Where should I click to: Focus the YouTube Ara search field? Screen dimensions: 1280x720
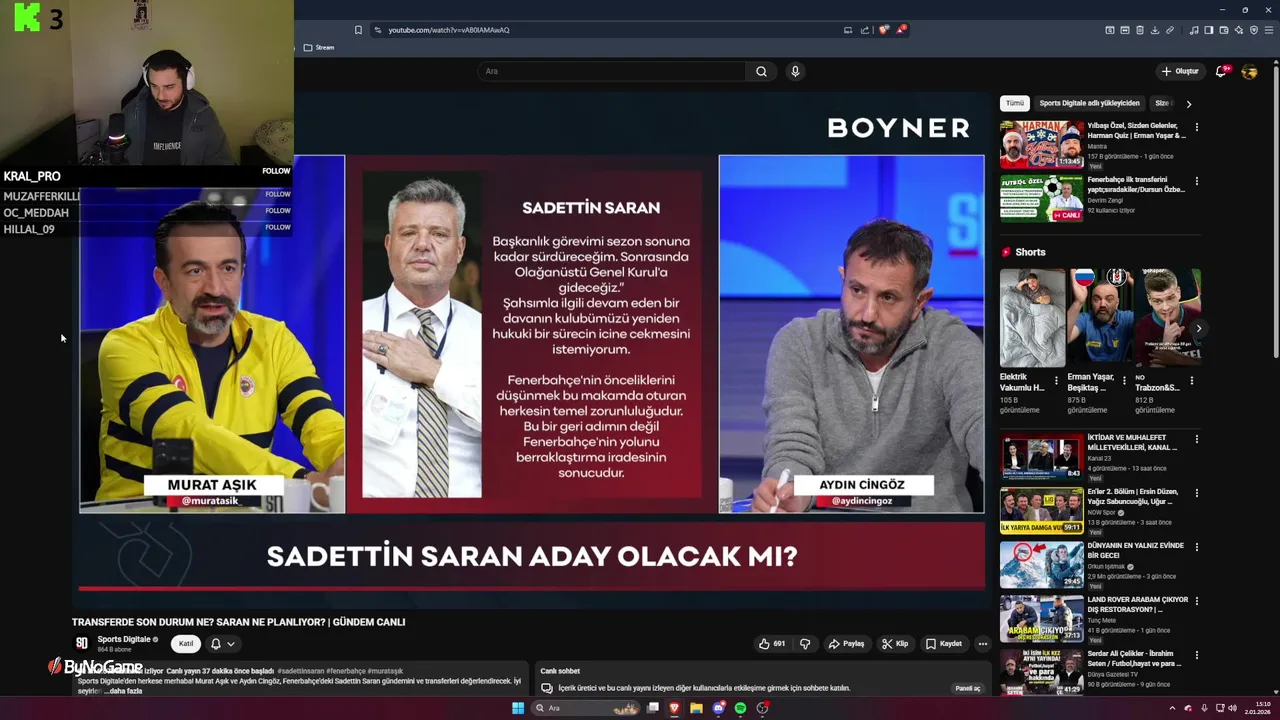click(x=612, y=71)
